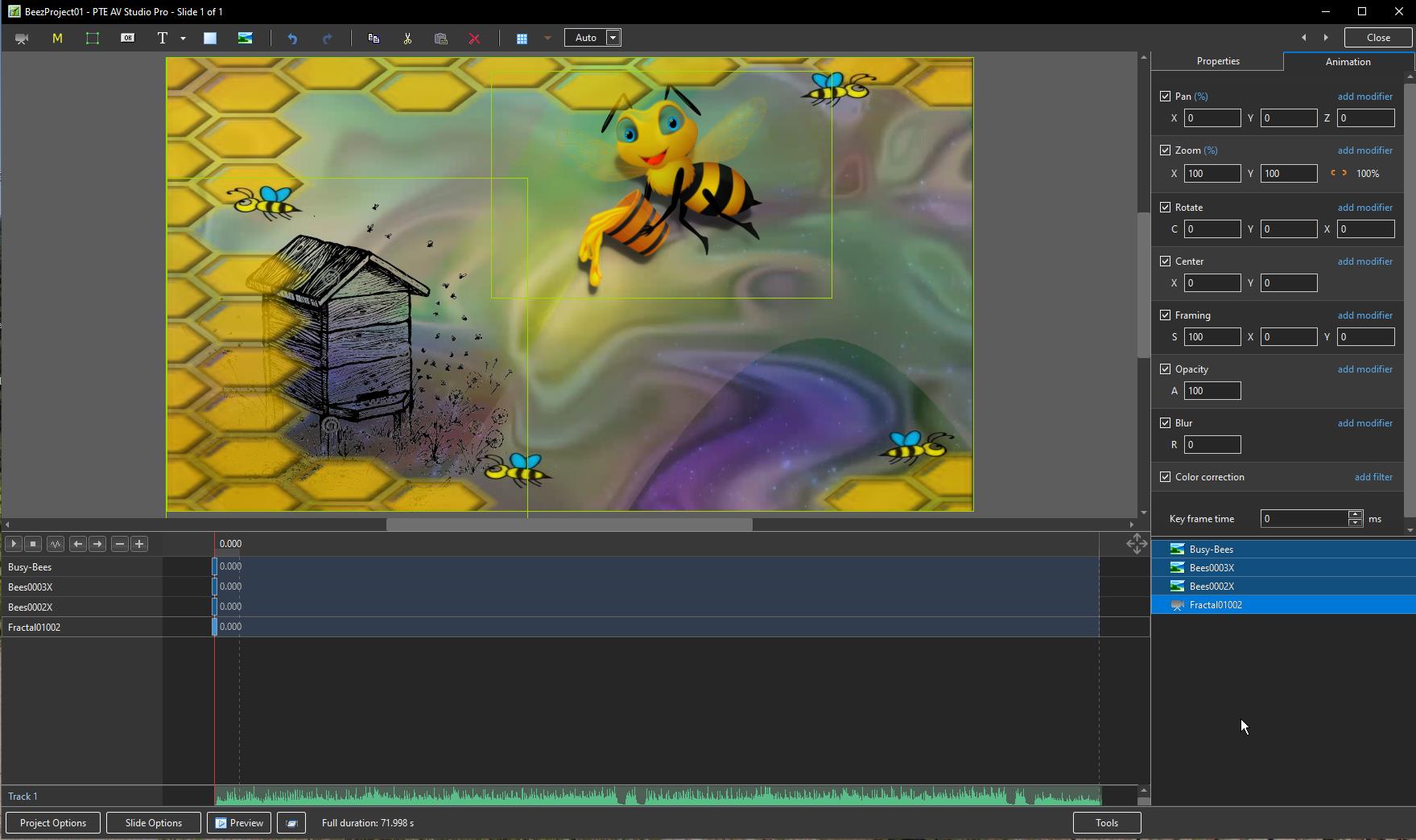Jump to next keyframe arrow

[x=97, y=544]
